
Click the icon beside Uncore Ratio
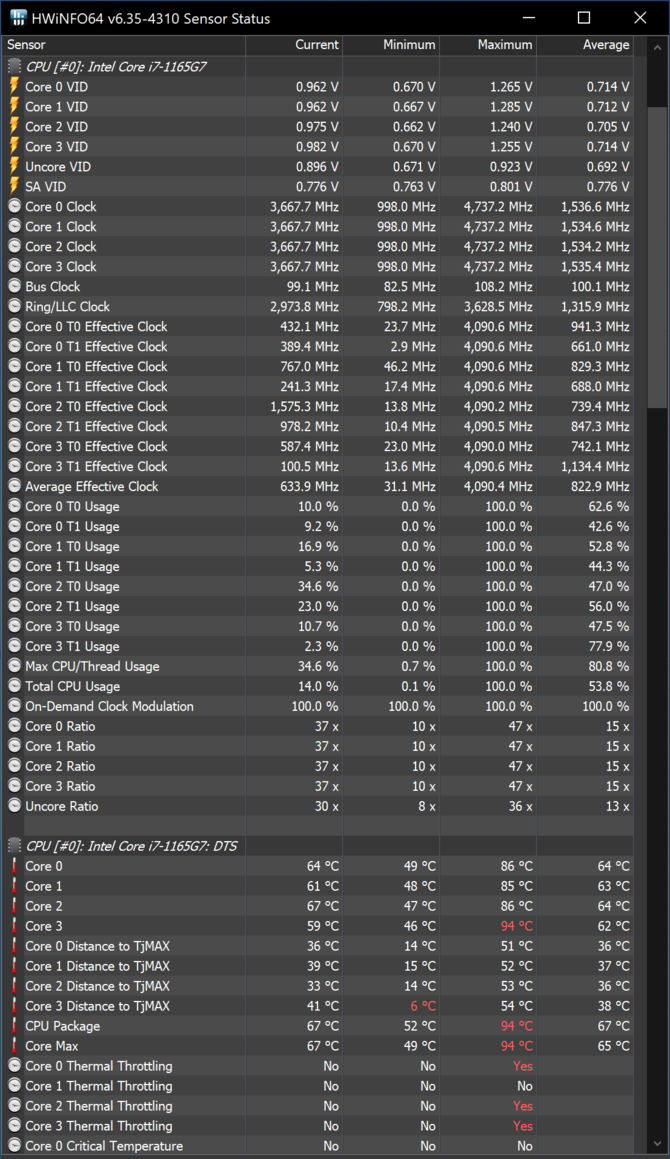click(14, 805)
